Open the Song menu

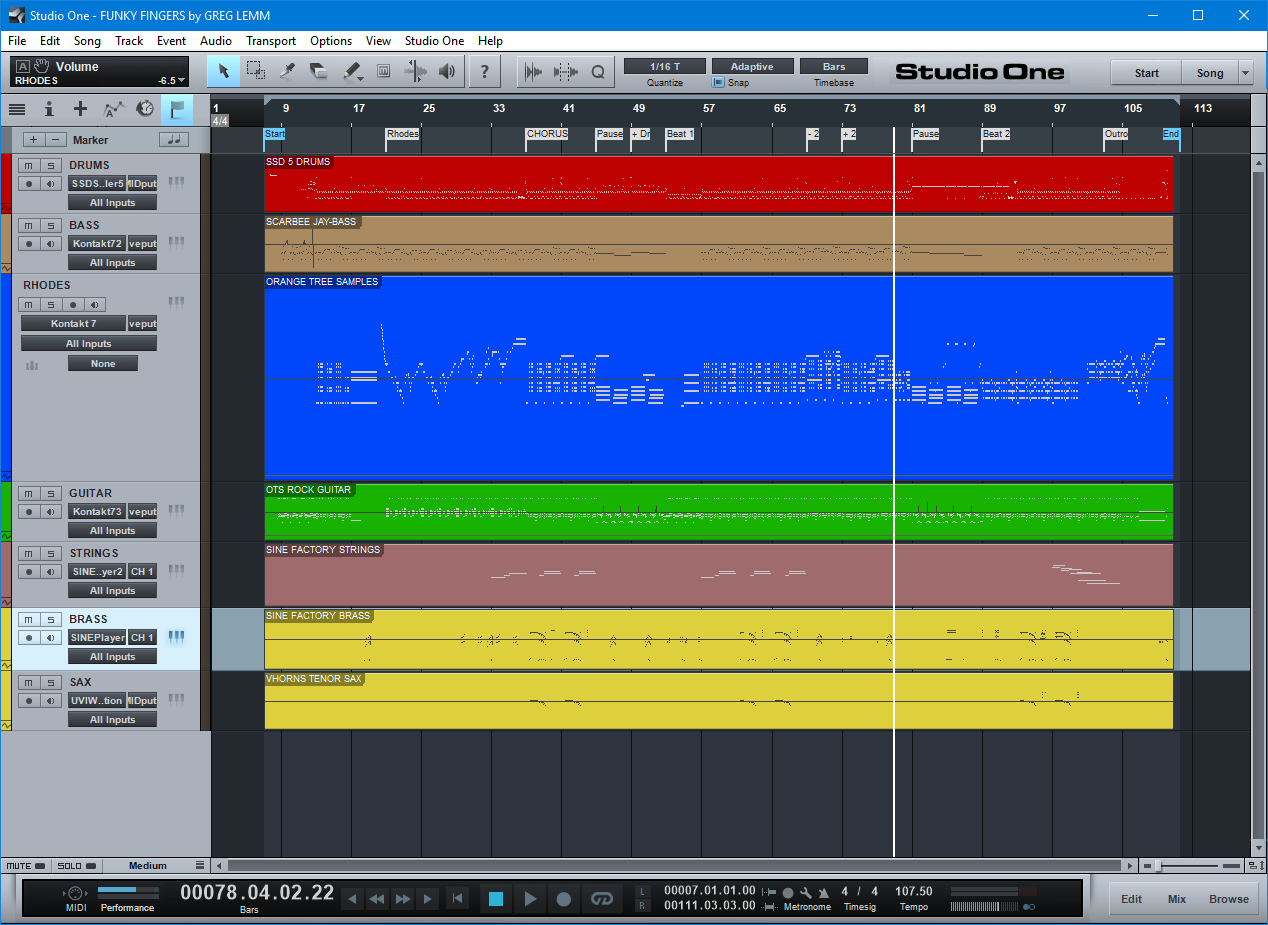[x=87, y=41]
